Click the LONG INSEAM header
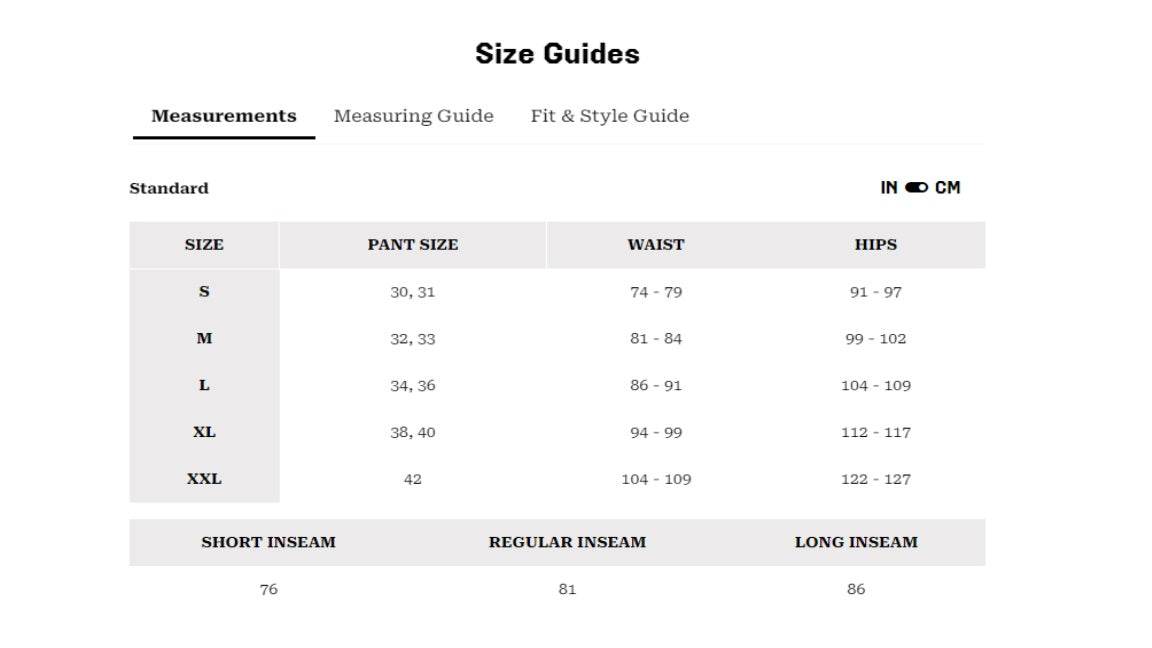The height and width of the screenshot is (648, 1152). point(856,542)
